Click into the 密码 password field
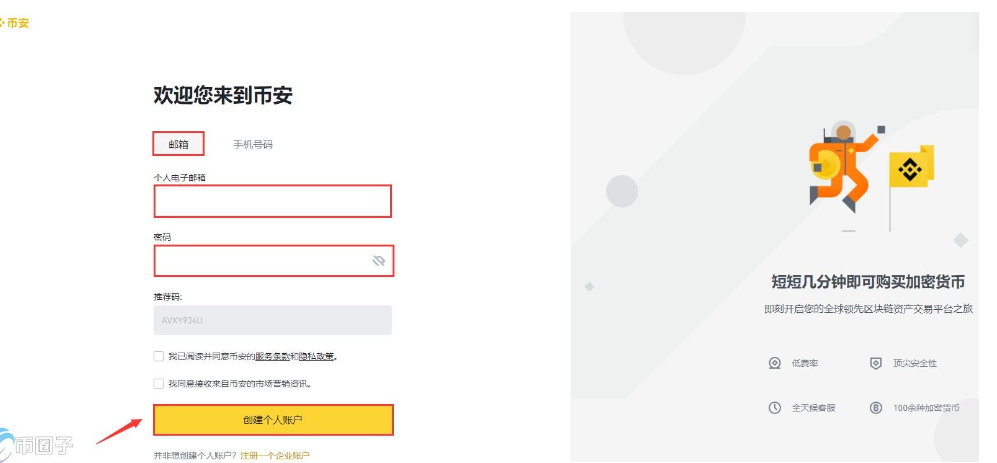The image size is (997, 463). tap(260, 261)
